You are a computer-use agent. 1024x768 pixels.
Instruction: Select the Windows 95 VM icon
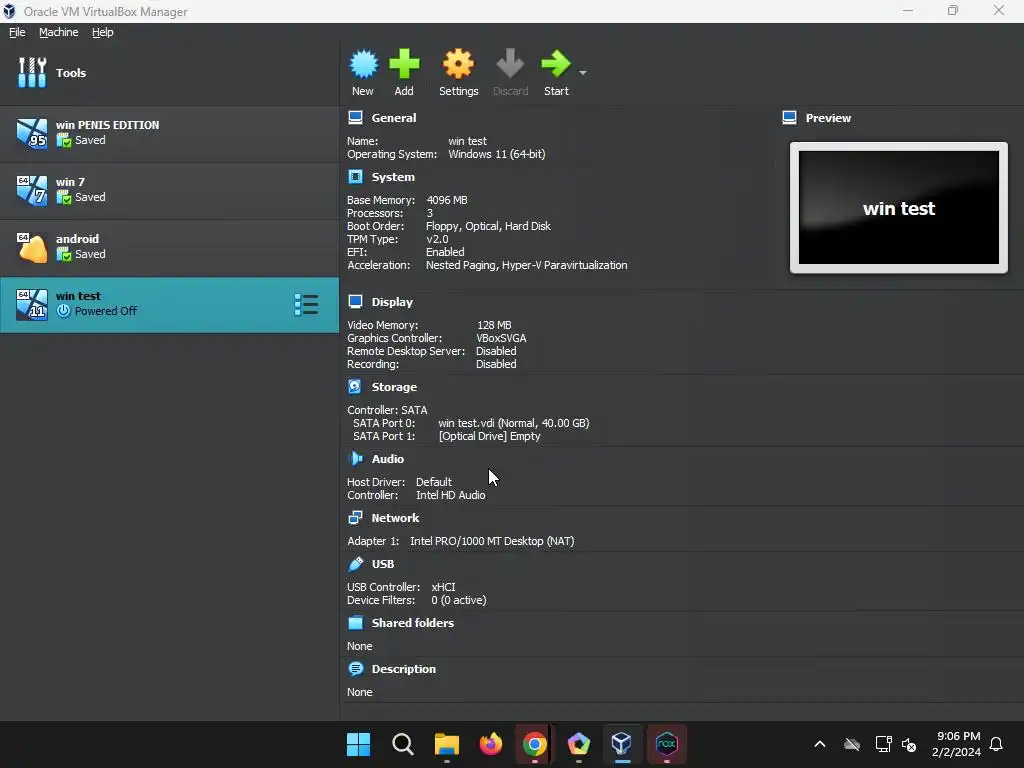[x=32, y=133]
